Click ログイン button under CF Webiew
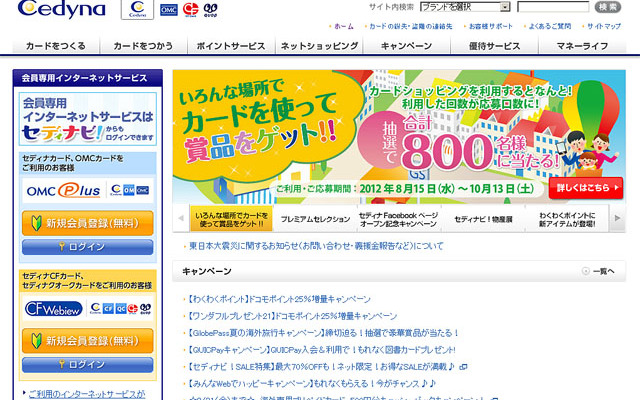640x400 pixels. [88, 364]
